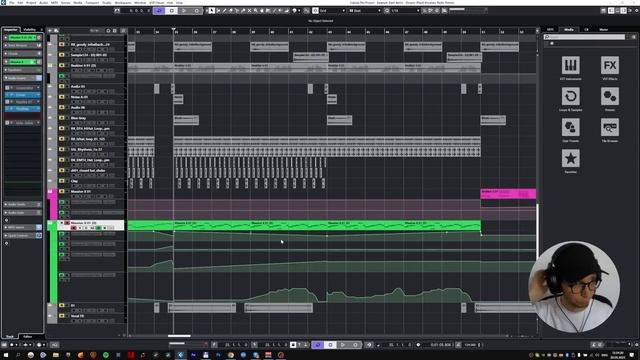The width and height of the screenshot is (640, 360).
Task: Open the File menu
Action: coord(12,2)
